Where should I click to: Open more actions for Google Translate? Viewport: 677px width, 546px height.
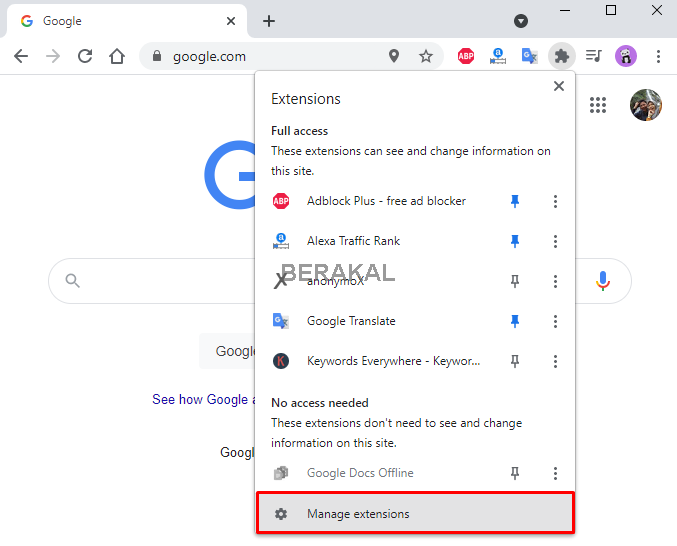tap(555, 321)
